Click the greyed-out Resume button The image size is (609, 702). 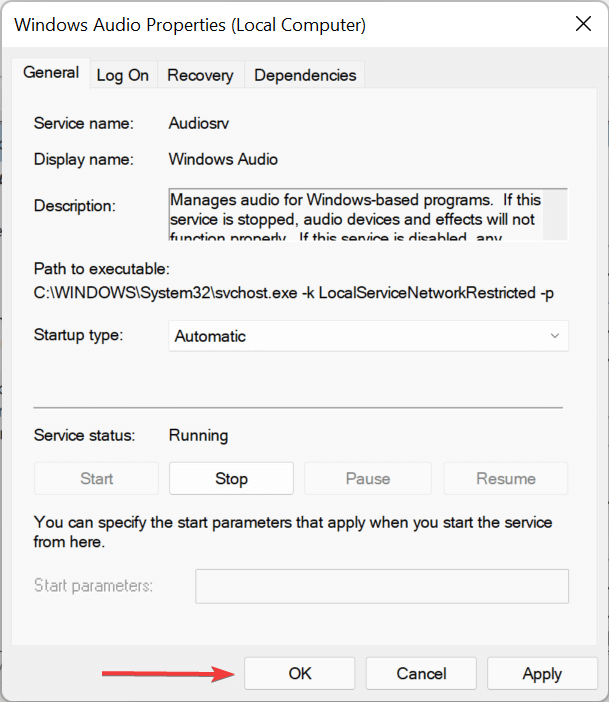pos(506,479)
